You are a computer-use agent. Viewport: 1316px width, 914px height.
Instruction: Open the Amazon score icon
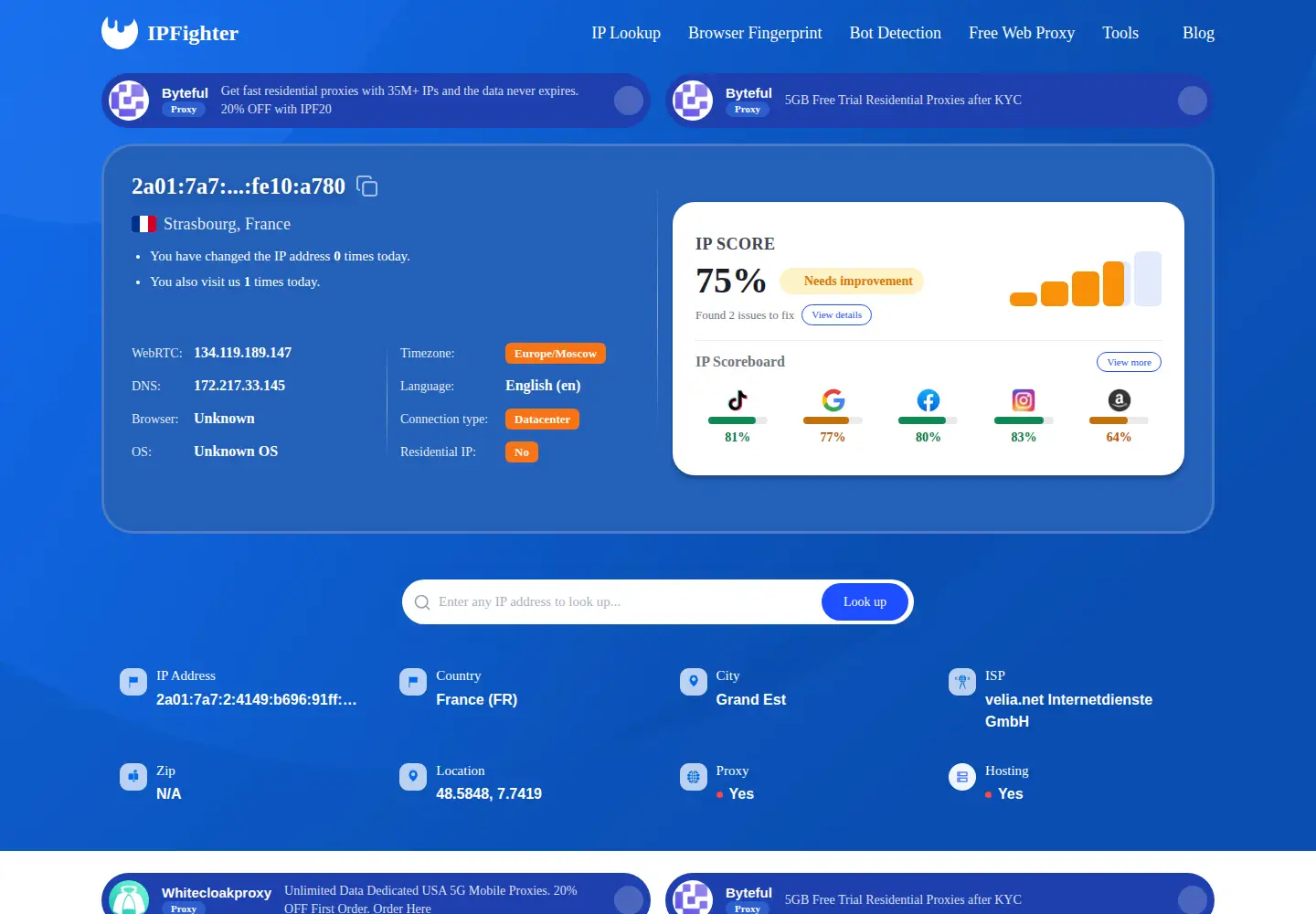[1119, 400]
